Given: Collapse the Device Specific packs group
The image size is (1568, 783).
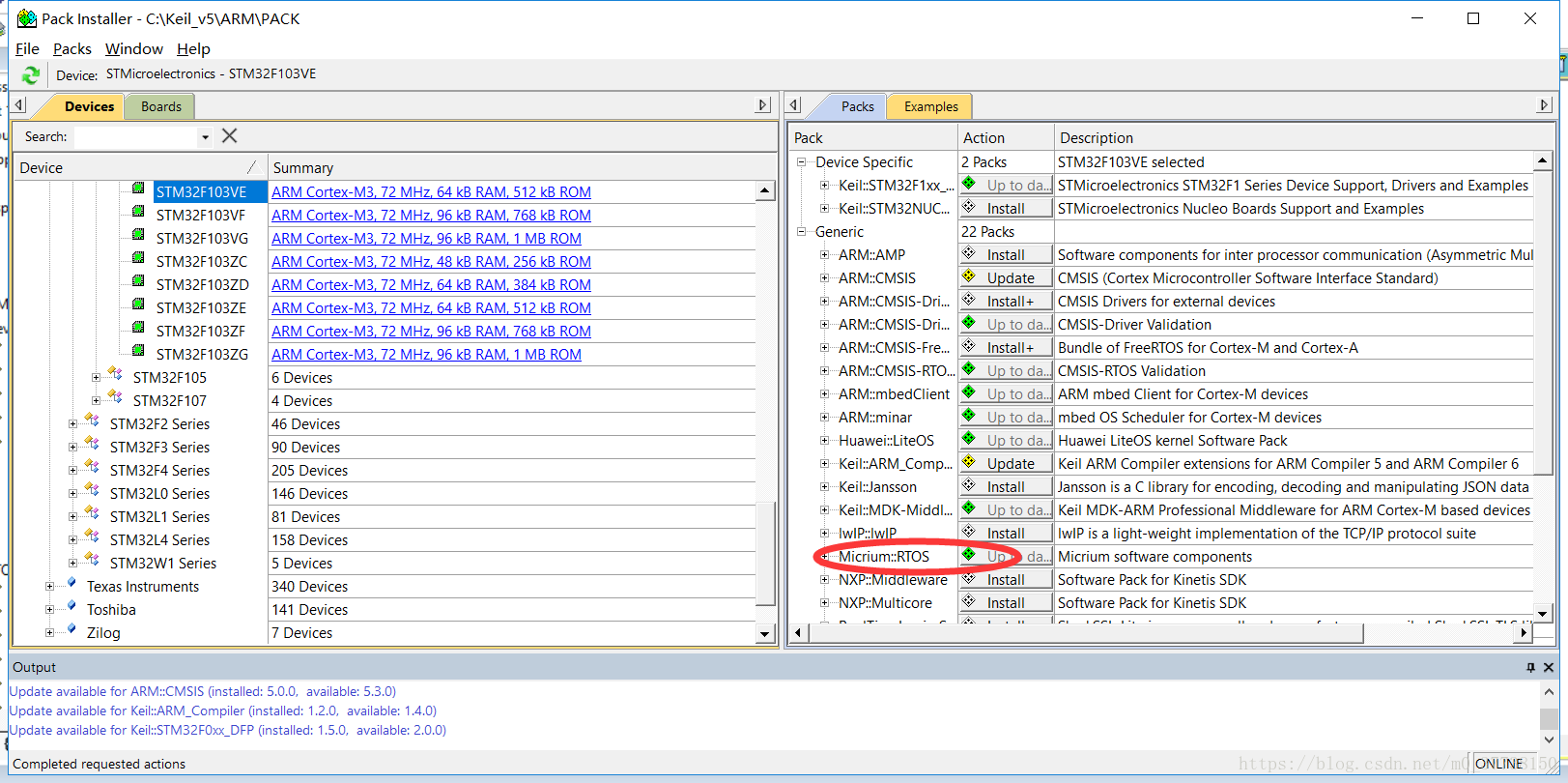Looking at the screenshot, I should (x=801, y=162).
